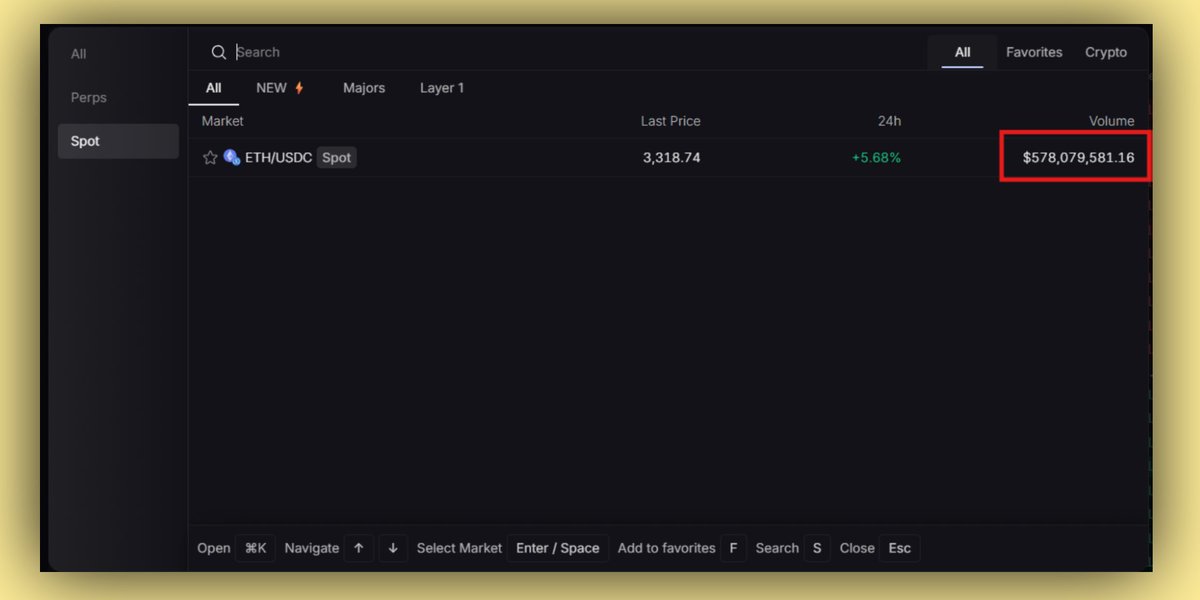Click the Open label in footer
1200x600 pixels.
pyautogui.click(x=214, y=548)
